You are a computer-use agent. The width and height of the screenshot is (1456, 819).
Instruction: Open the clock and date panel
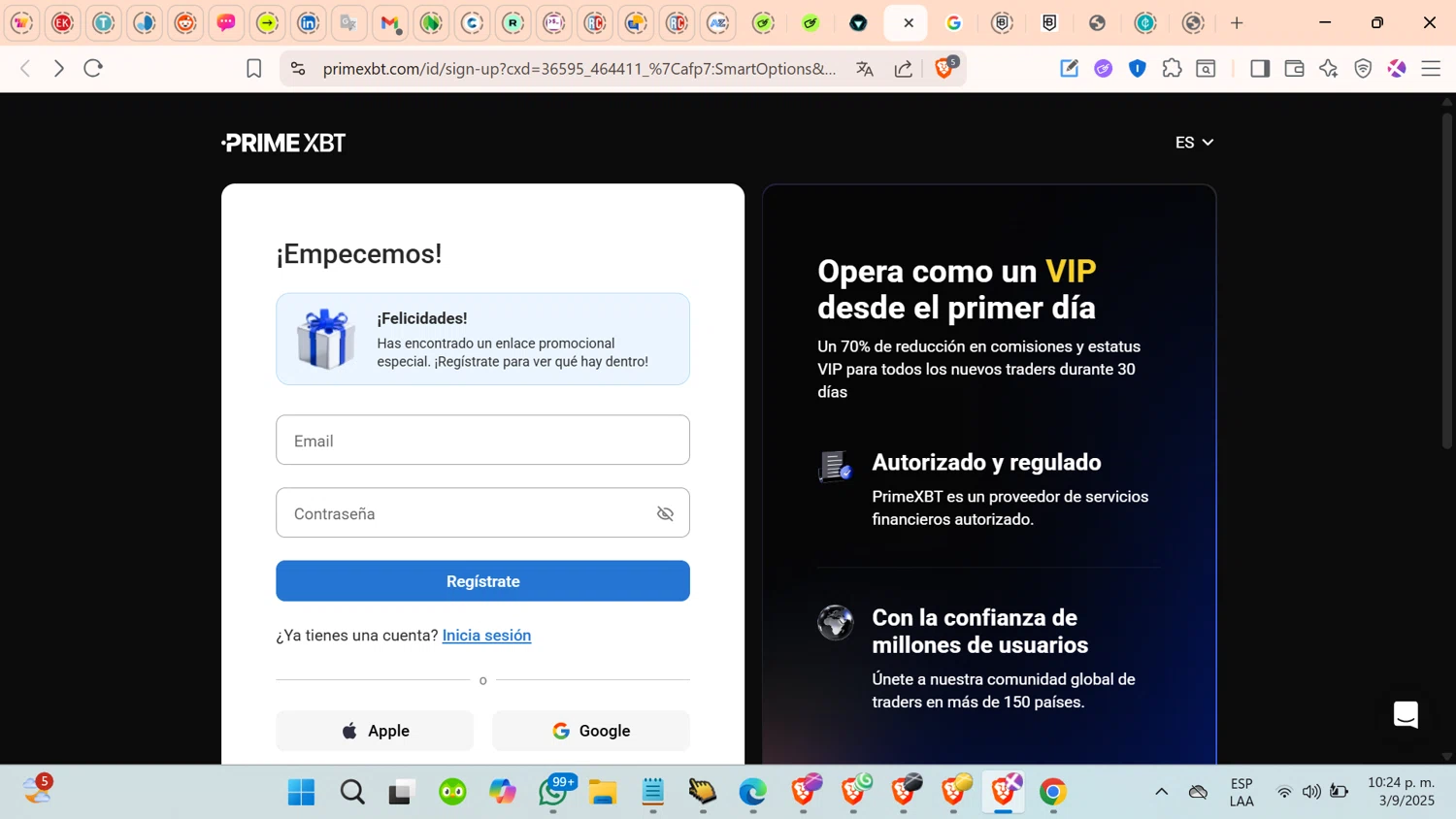click(x=1401, y=792)
